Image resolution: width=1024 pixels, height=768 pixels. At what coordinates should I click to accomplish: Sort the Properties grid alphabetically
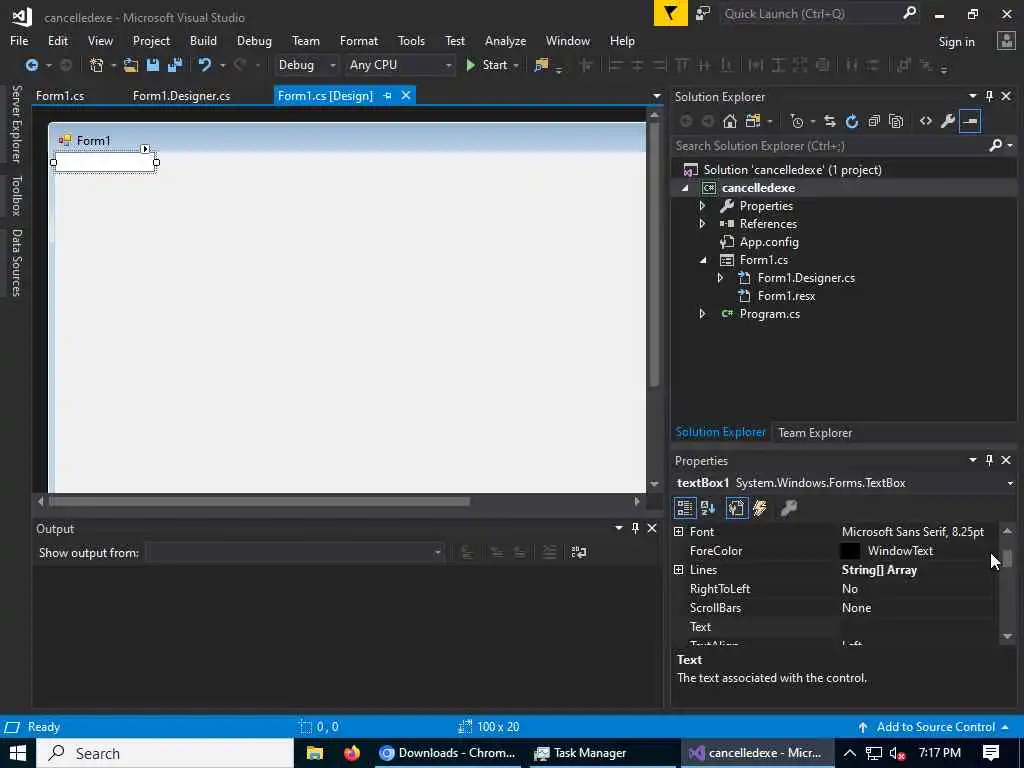coord(708,507)
